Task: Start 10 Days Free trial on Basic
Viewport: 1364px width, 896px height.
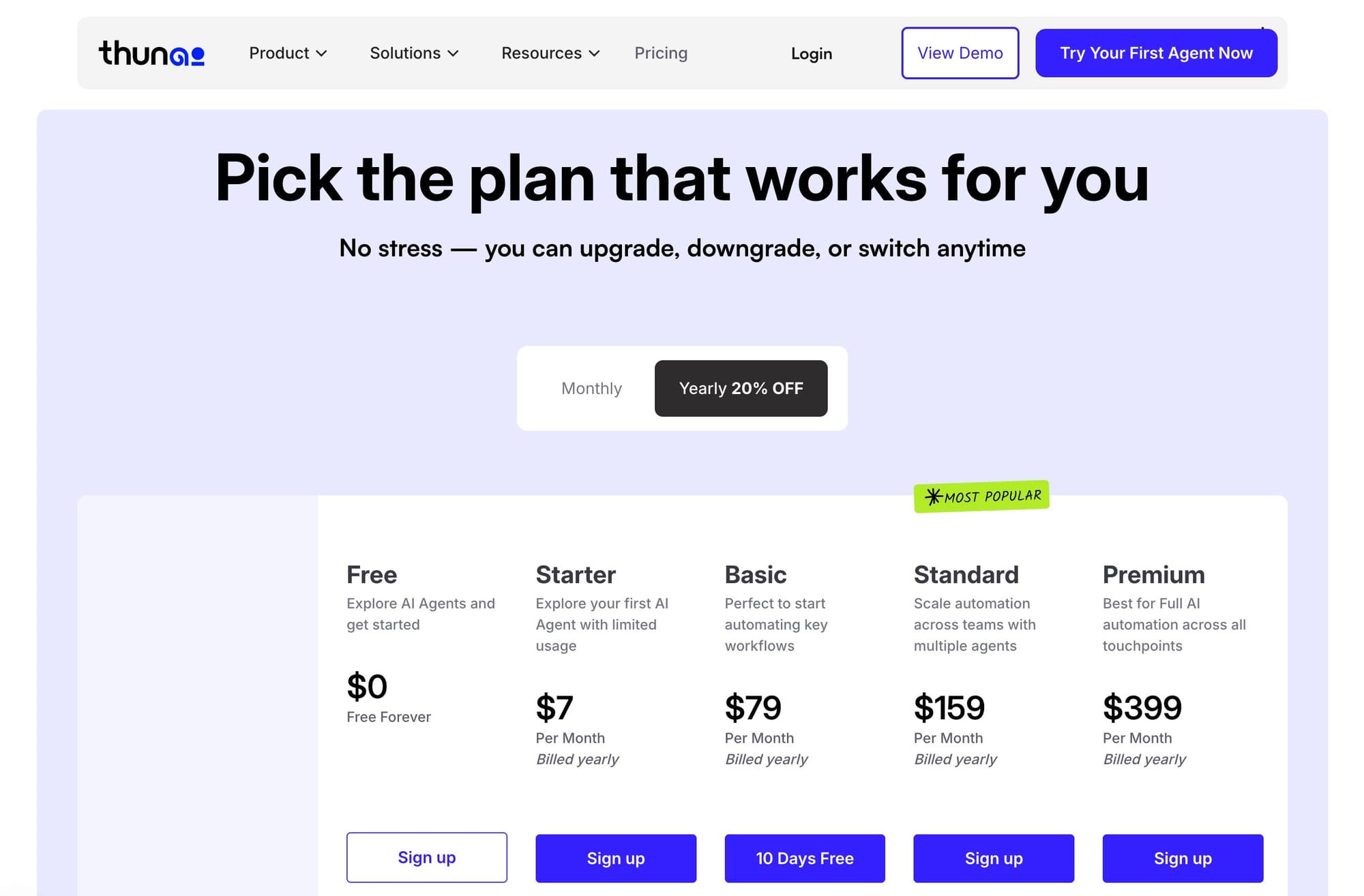Action: click(805, 858)
